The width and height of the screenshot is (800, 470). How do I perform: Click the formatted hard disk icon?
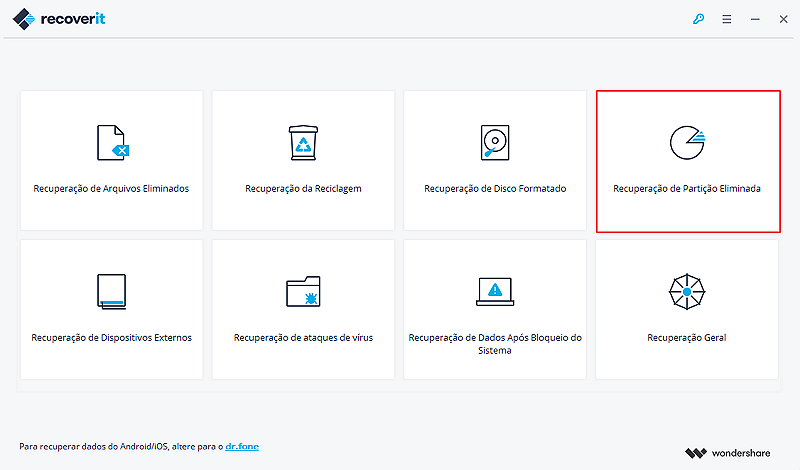495,142
